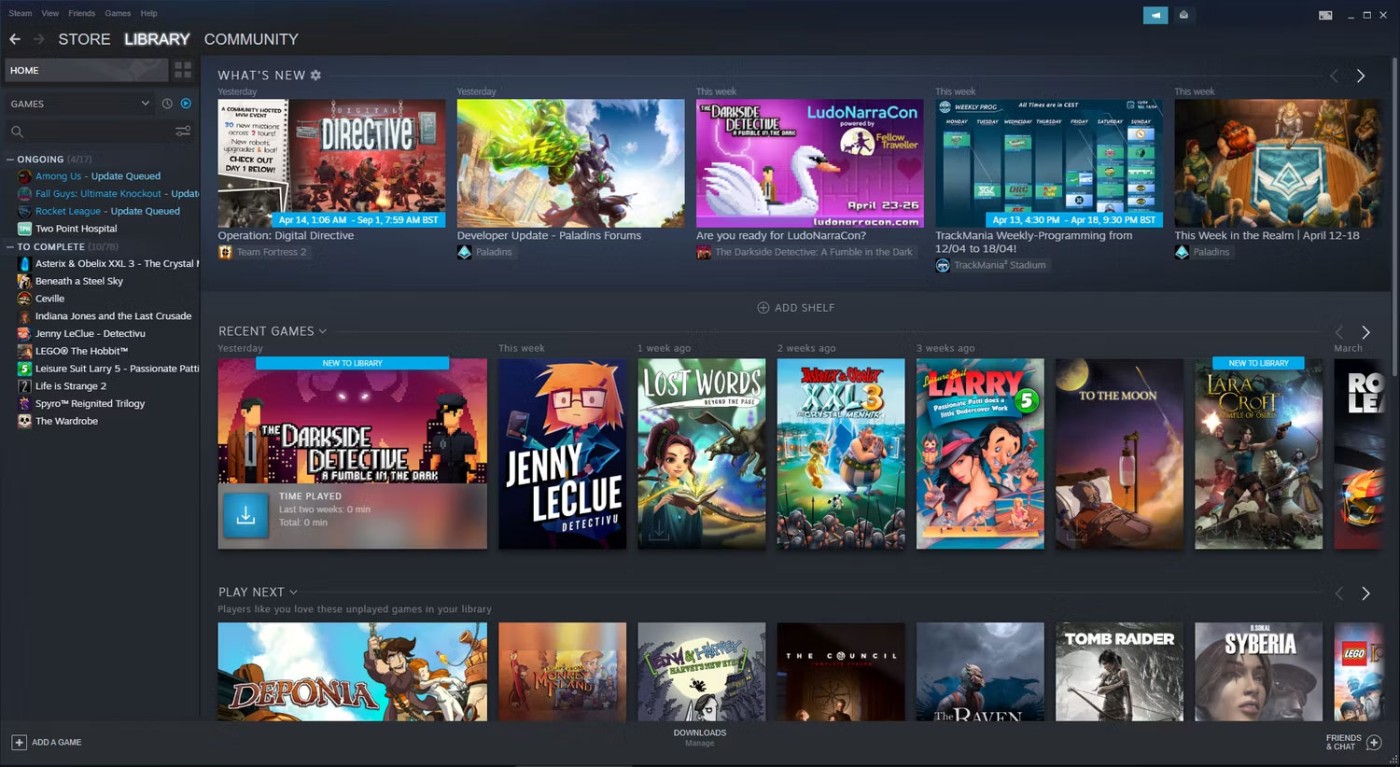The width and height of the screenshot is (1400, 767).
Task: Open the View menu
Action: coord(50,13)
